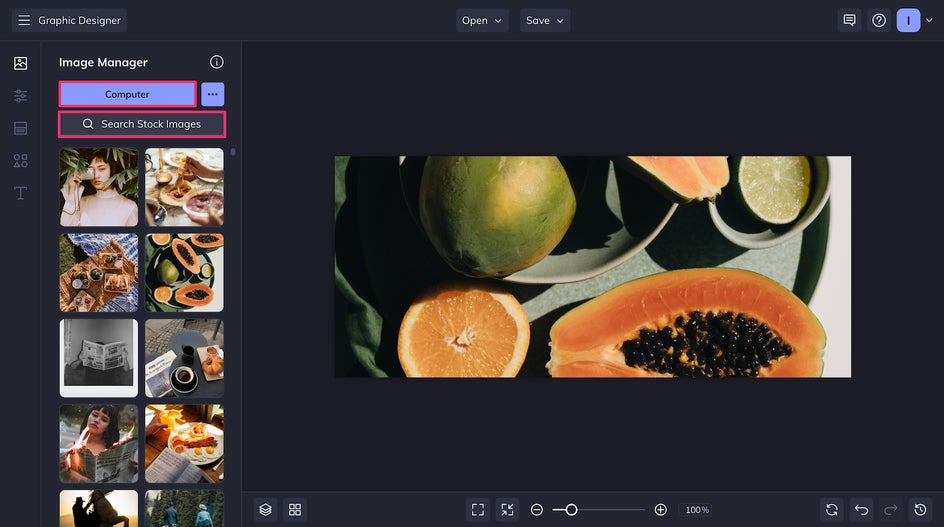Undo the last action
The width and height of the screenshot is (944, 527).
click(x=862, y=510)
